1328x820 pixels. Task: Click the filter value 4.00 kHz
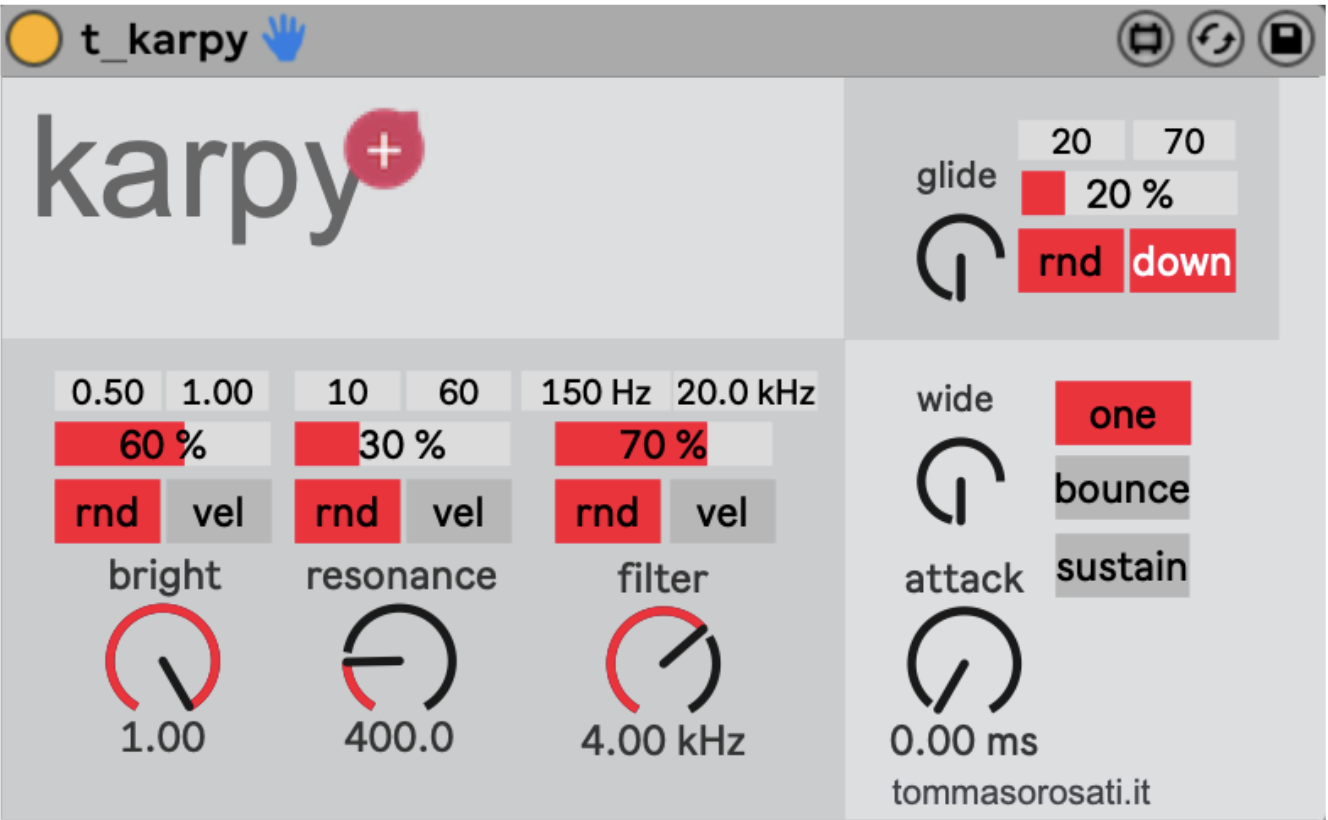click(x=663, y=742)
